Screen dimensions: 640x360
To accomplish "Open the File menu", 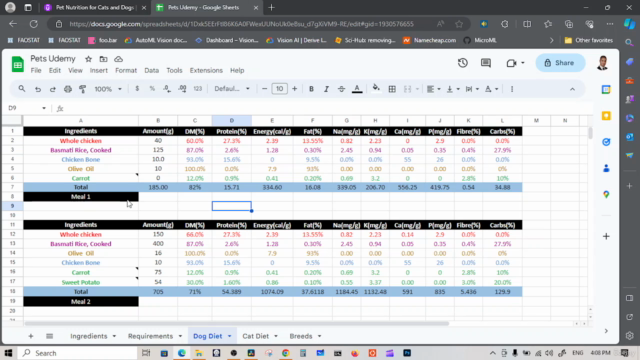I will click(x=36, y=70).
